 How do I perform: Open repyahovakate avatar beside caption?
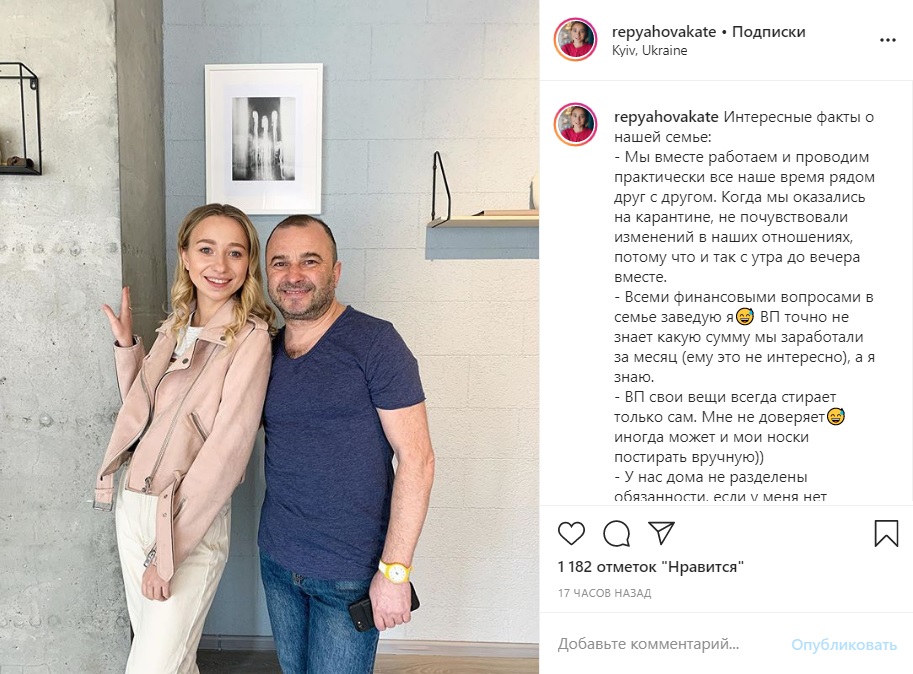click(x=575, y=125)
